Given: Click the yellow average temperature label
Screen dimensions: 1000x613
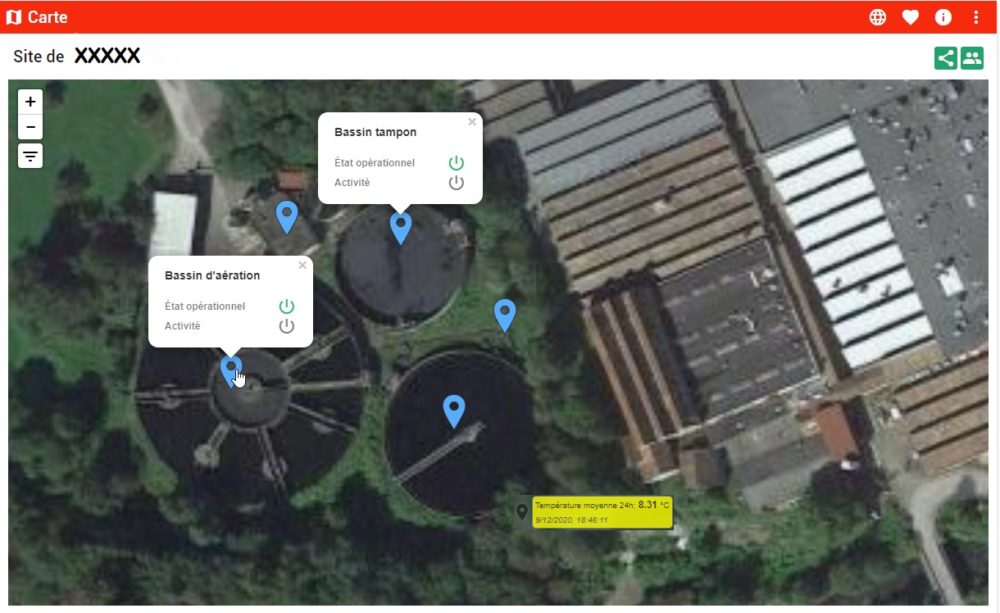Looking at the screenshot, I should [x=602, y=512].
